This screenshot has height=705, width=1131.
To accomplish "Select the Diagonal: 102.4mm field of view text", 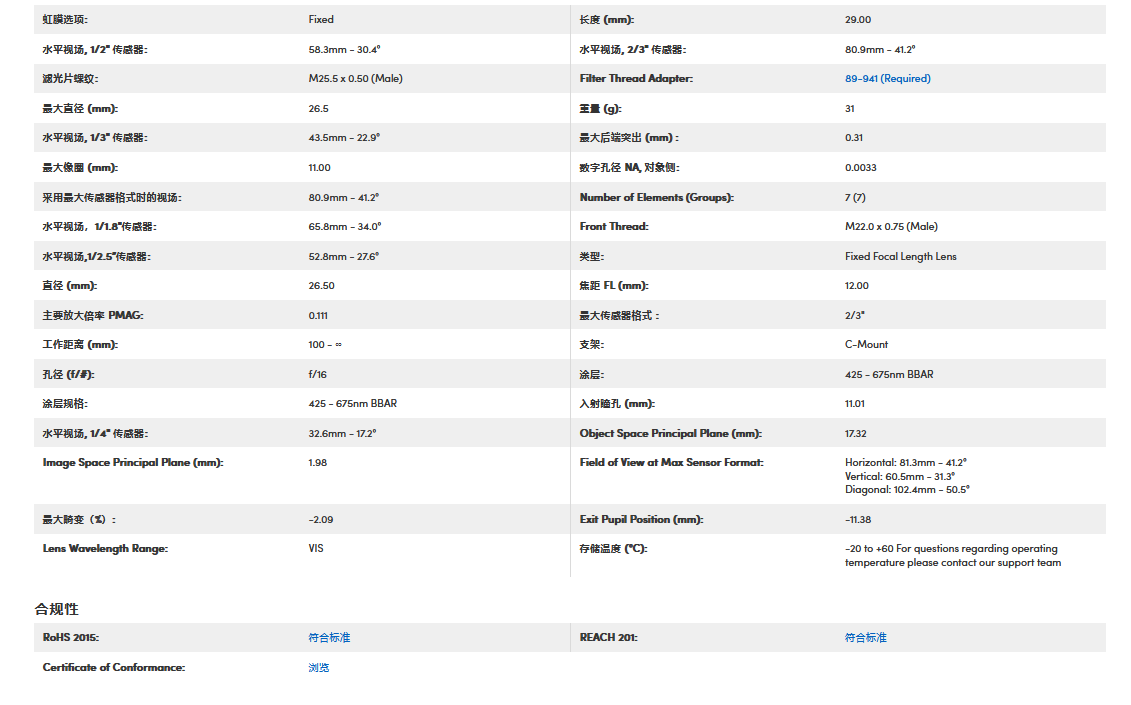I will tap(907, 490).
